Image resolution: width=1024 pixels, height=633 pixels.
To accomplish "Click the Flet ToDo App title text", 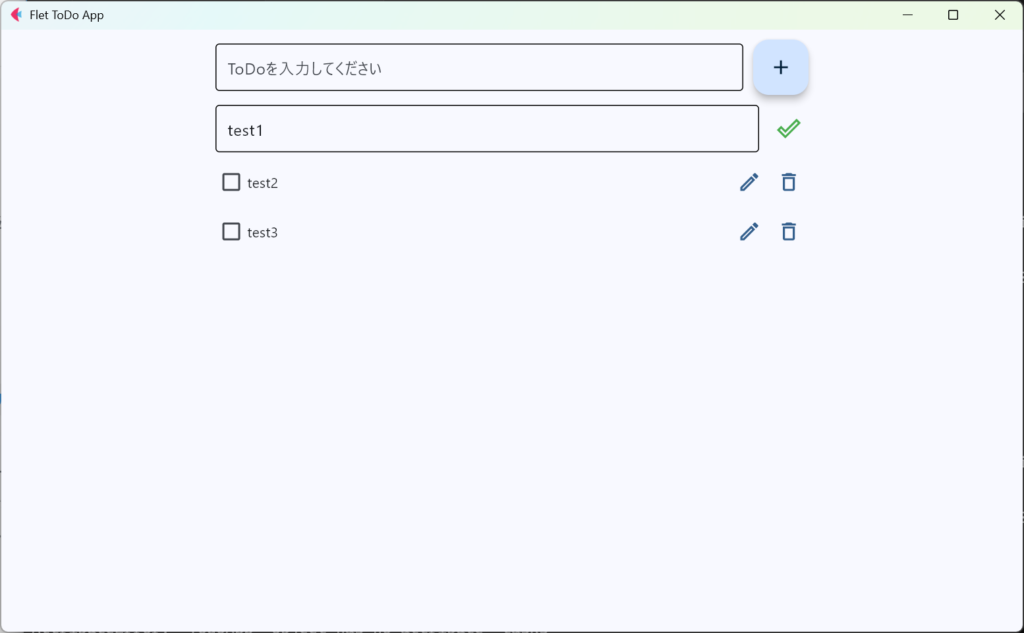I will click(x=67, y=15).
